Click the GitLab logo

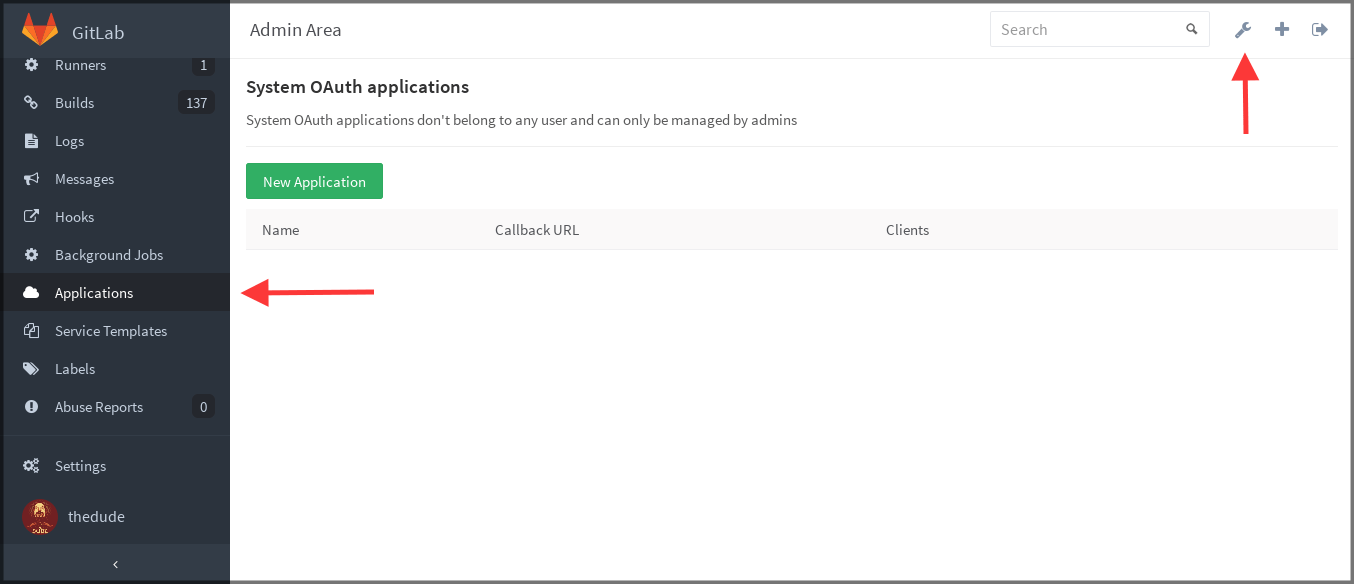pos(40,29)
